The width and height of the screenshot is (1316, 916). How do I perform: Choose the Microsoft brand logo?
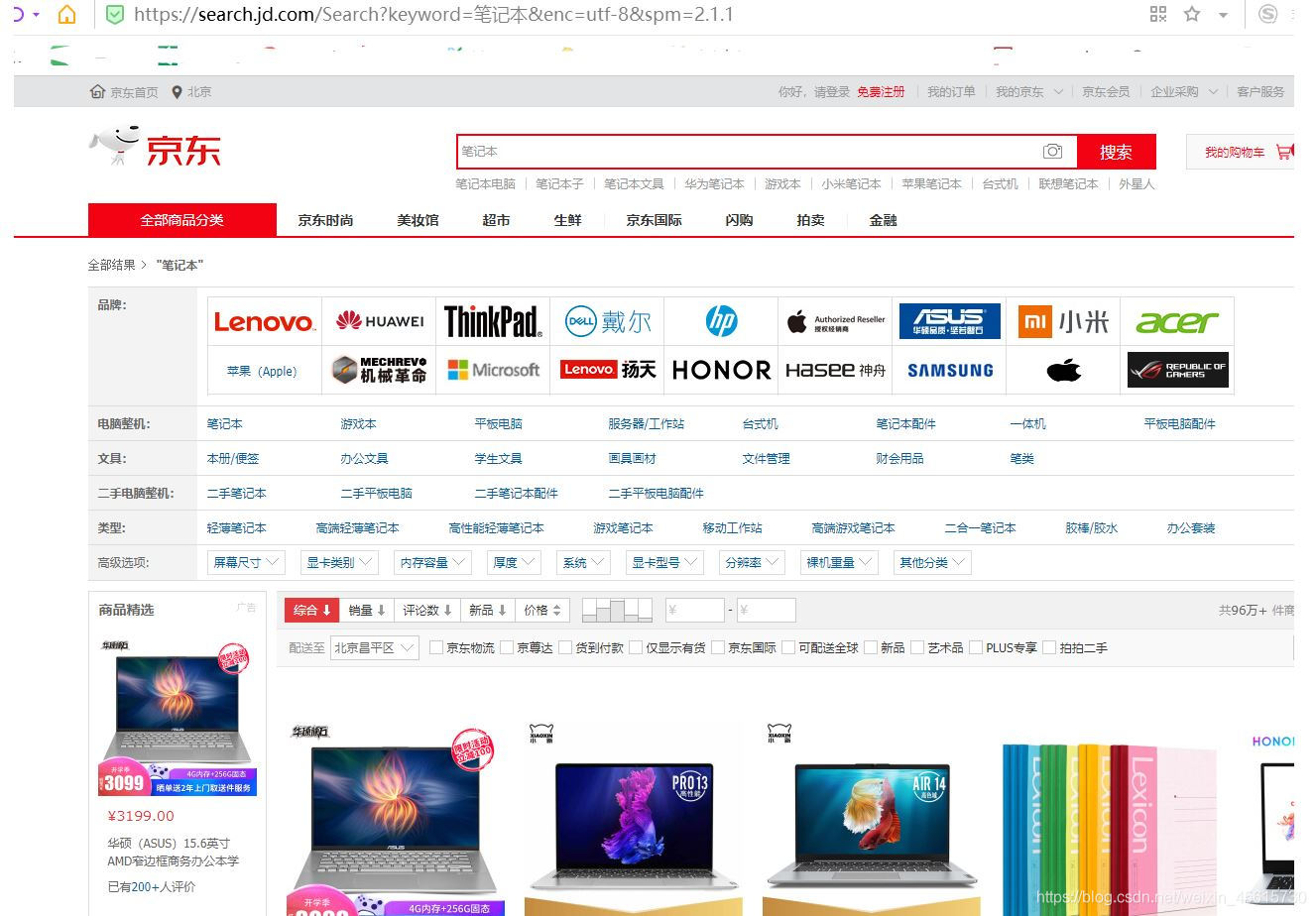point(493,370)
